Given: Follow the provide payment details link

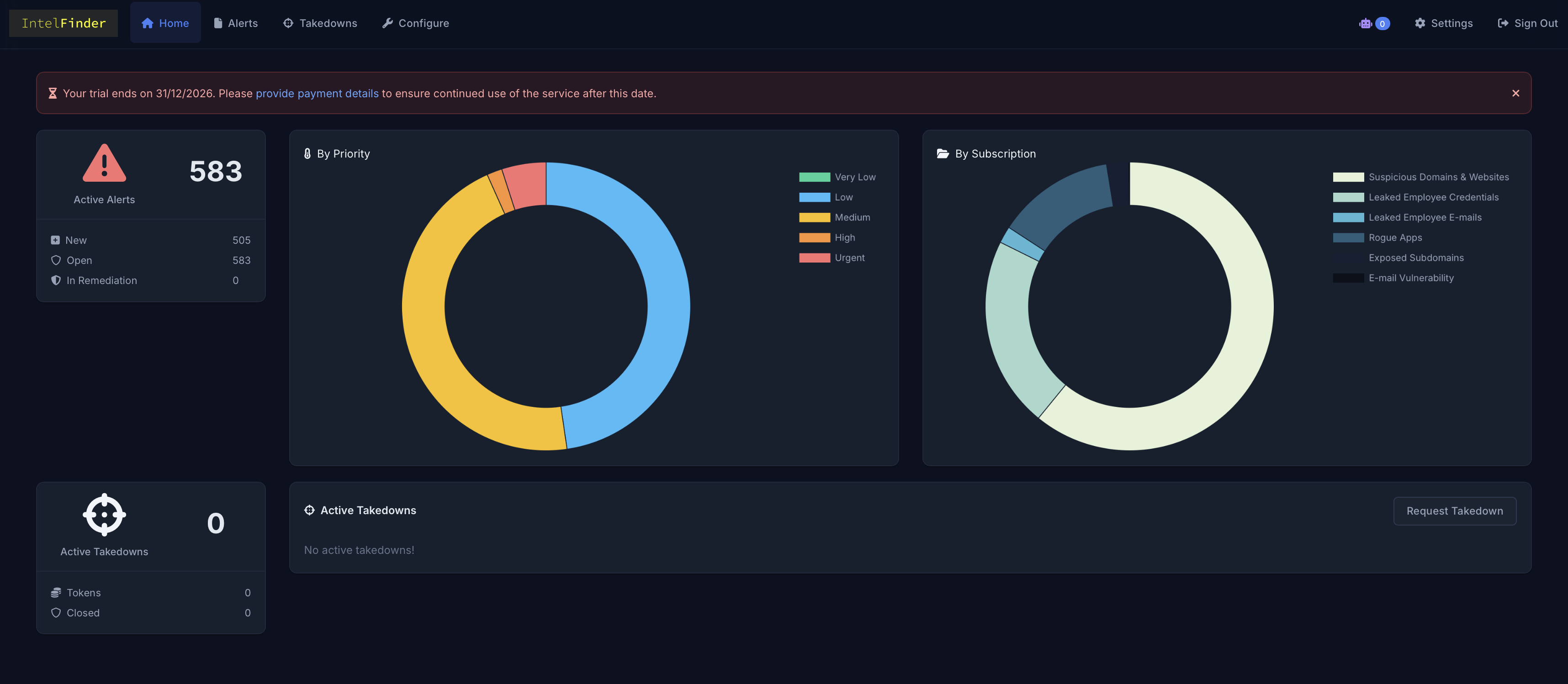Looking at the screenshot, I should point(317,93).
